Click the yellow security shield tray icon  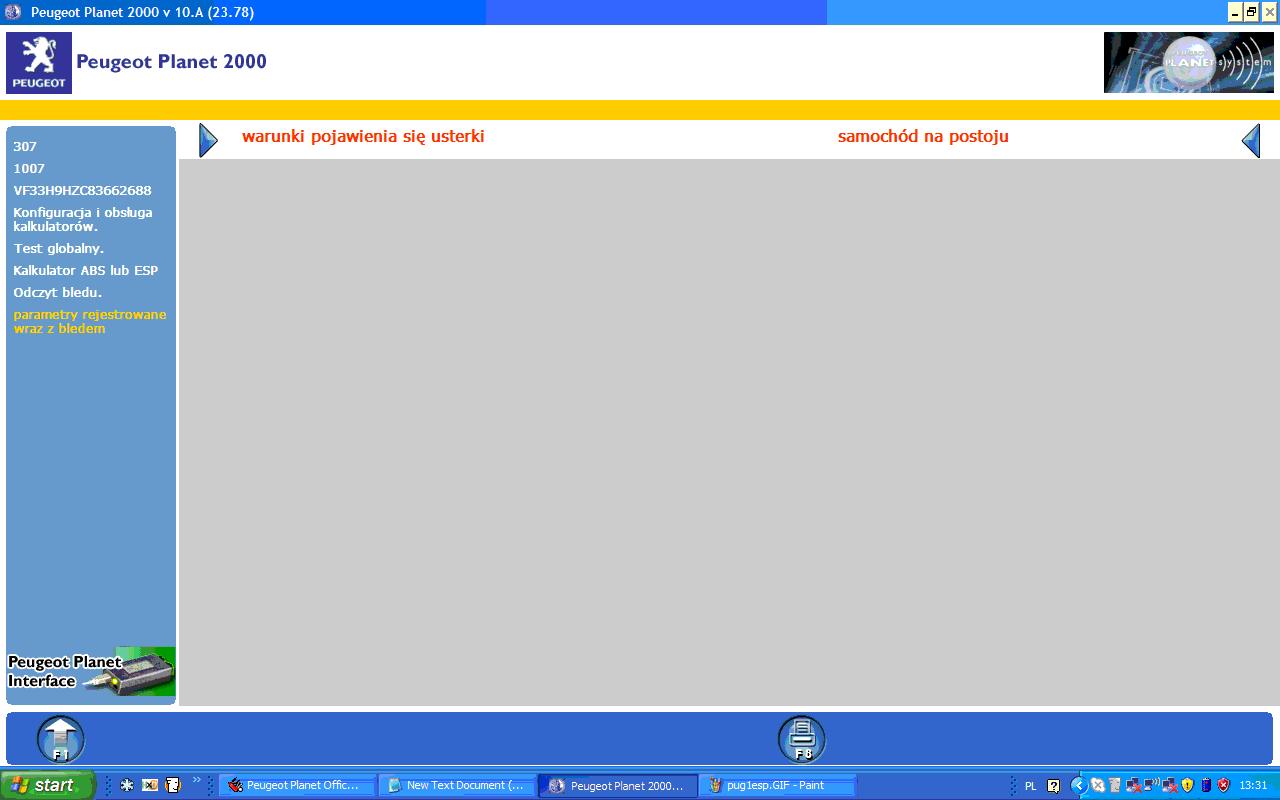click(x=1187, y=785)
